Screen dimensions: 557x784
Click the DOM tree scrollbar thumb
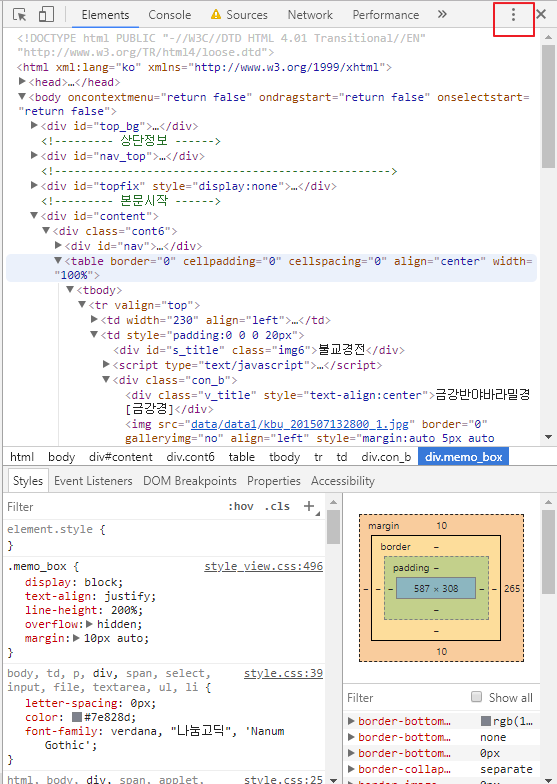point(548,106)
